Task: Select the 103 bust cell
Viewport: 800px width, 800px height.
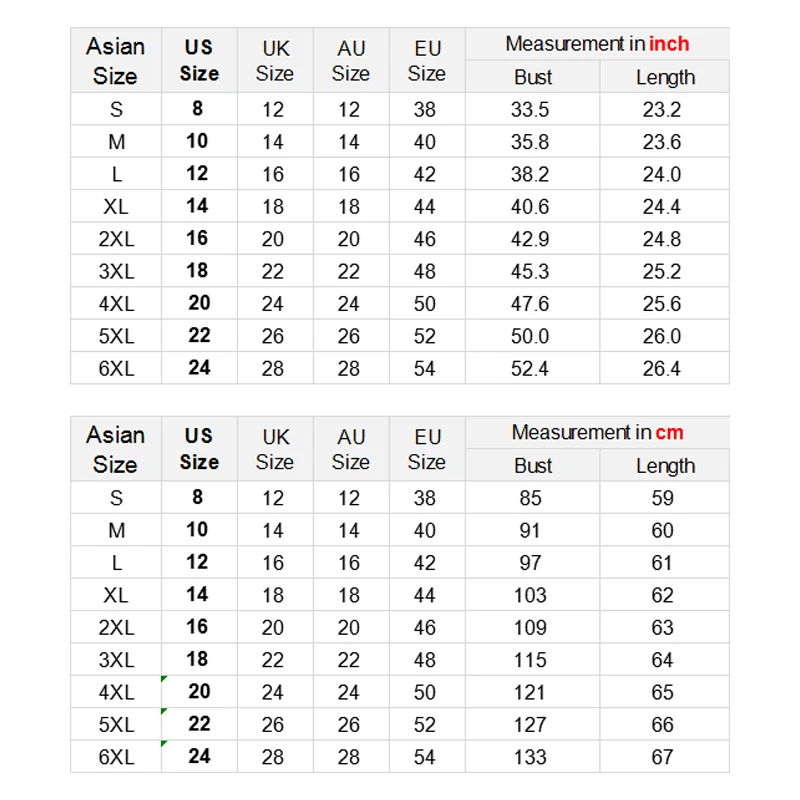Action: (530, 596)
